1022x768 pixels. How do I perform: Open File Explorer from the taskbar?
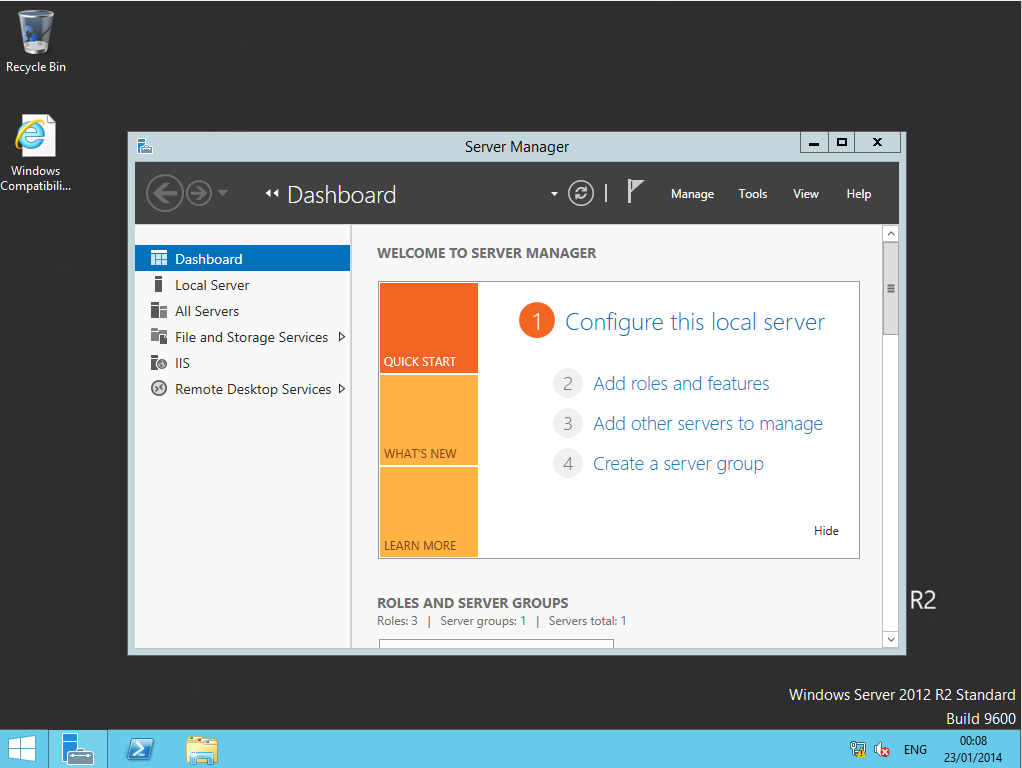(x=202, y=749)
